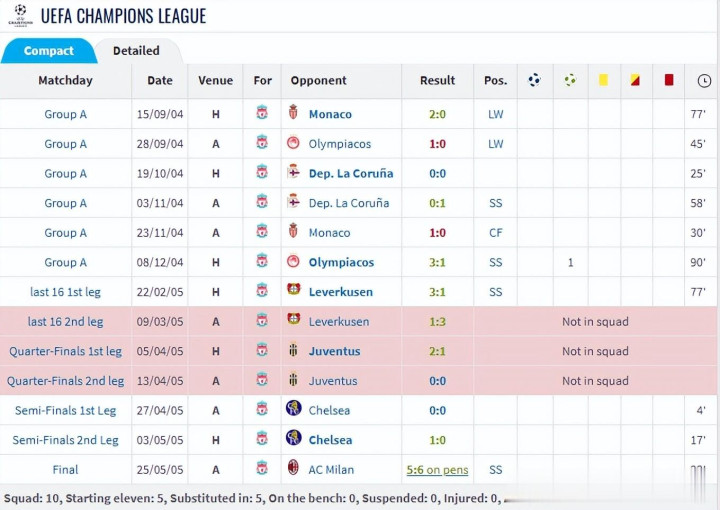
Task: Click the Monaco crest in the 15/09/04 row
Action: tap(293, 114)
